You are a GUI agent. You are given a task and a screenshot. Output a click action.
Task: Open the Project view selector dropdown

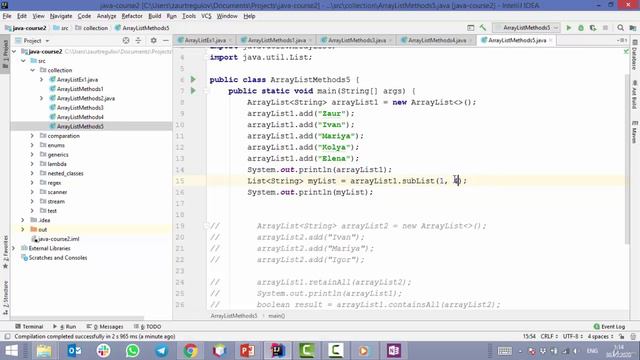(x=32, y=40)
